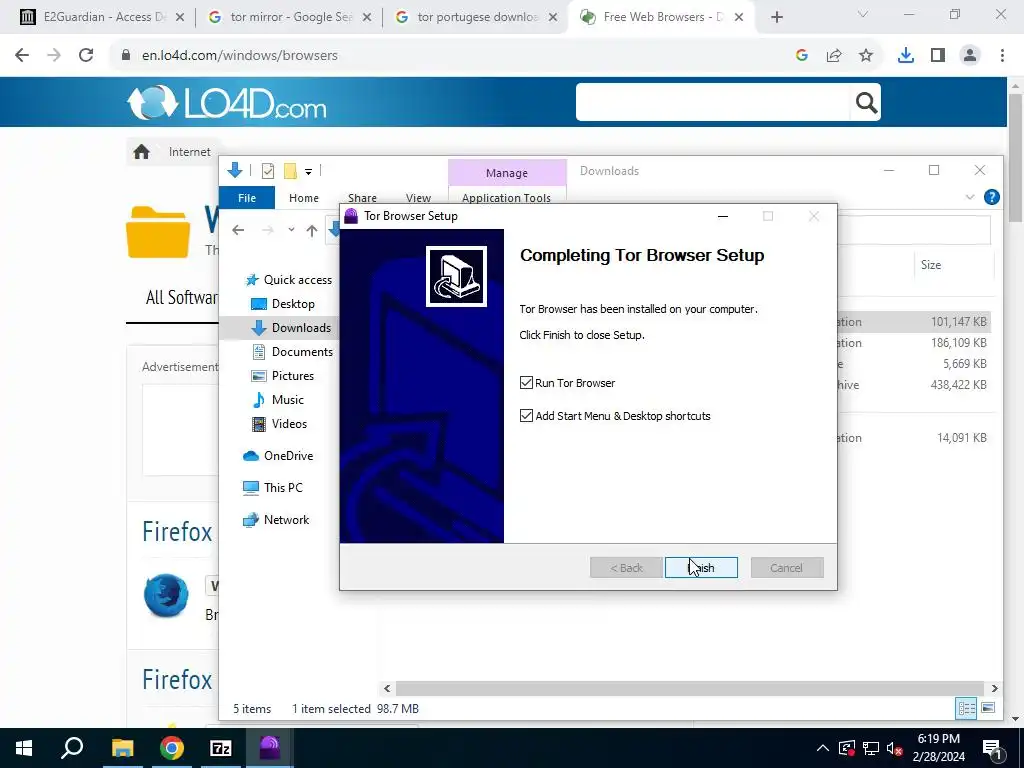1024x768 pixels.
Task: Click Chrome address bar URL field
Action: [x=451, y=56]
